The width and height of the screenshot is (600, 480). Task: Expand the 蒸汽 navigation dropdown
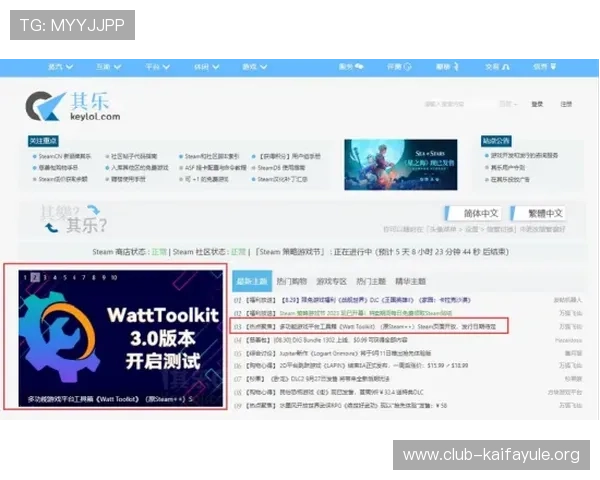click(x=60, y=67)
